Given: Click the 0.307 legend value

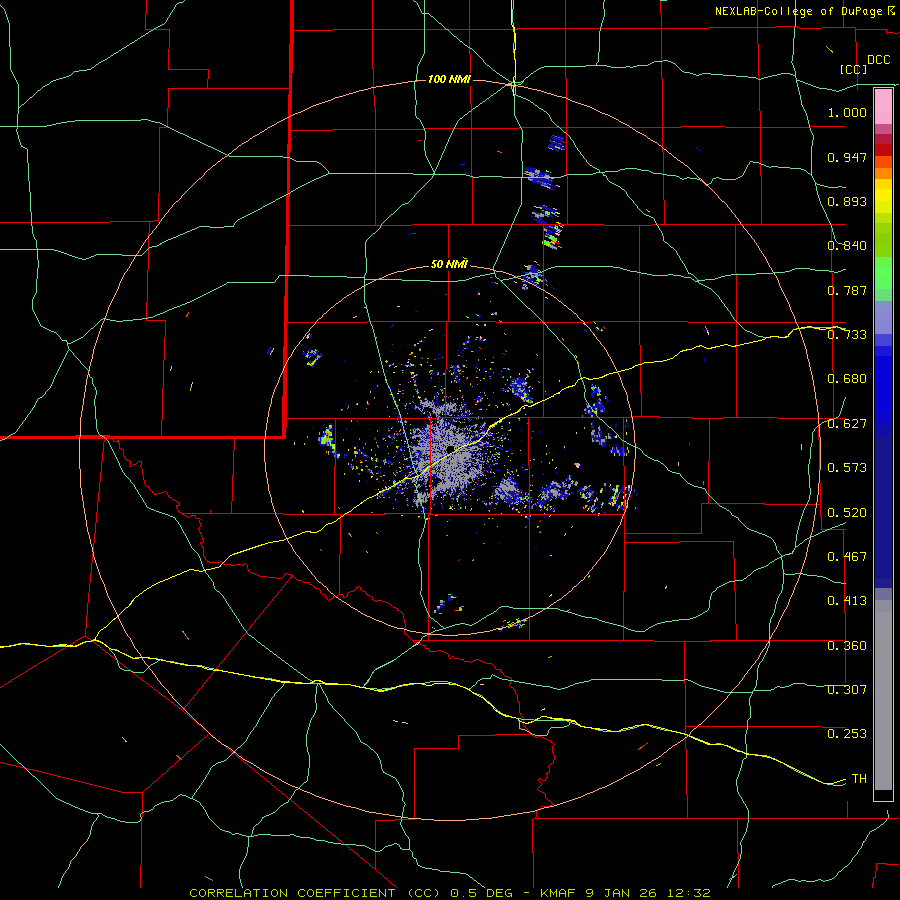Looking at the screenshot, I should click(x=847, y=690).
